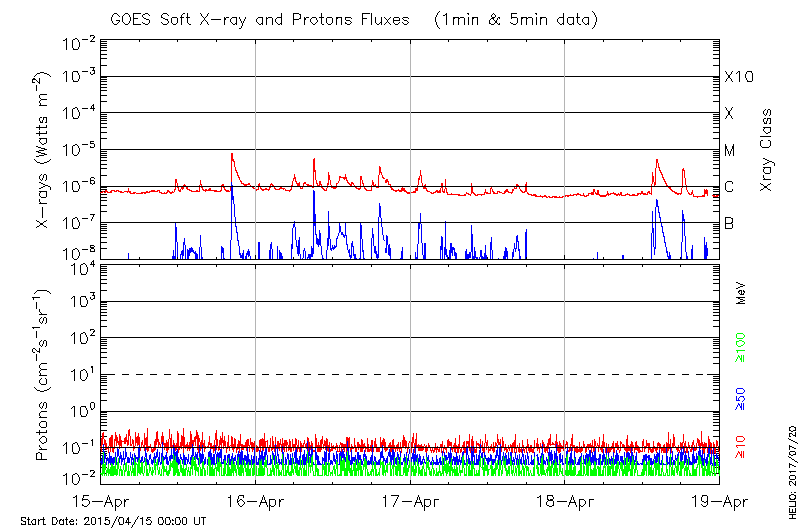Select the red ≥10 MeV legend label
This screenshot has width=800, height=530.
pos(741,448)
